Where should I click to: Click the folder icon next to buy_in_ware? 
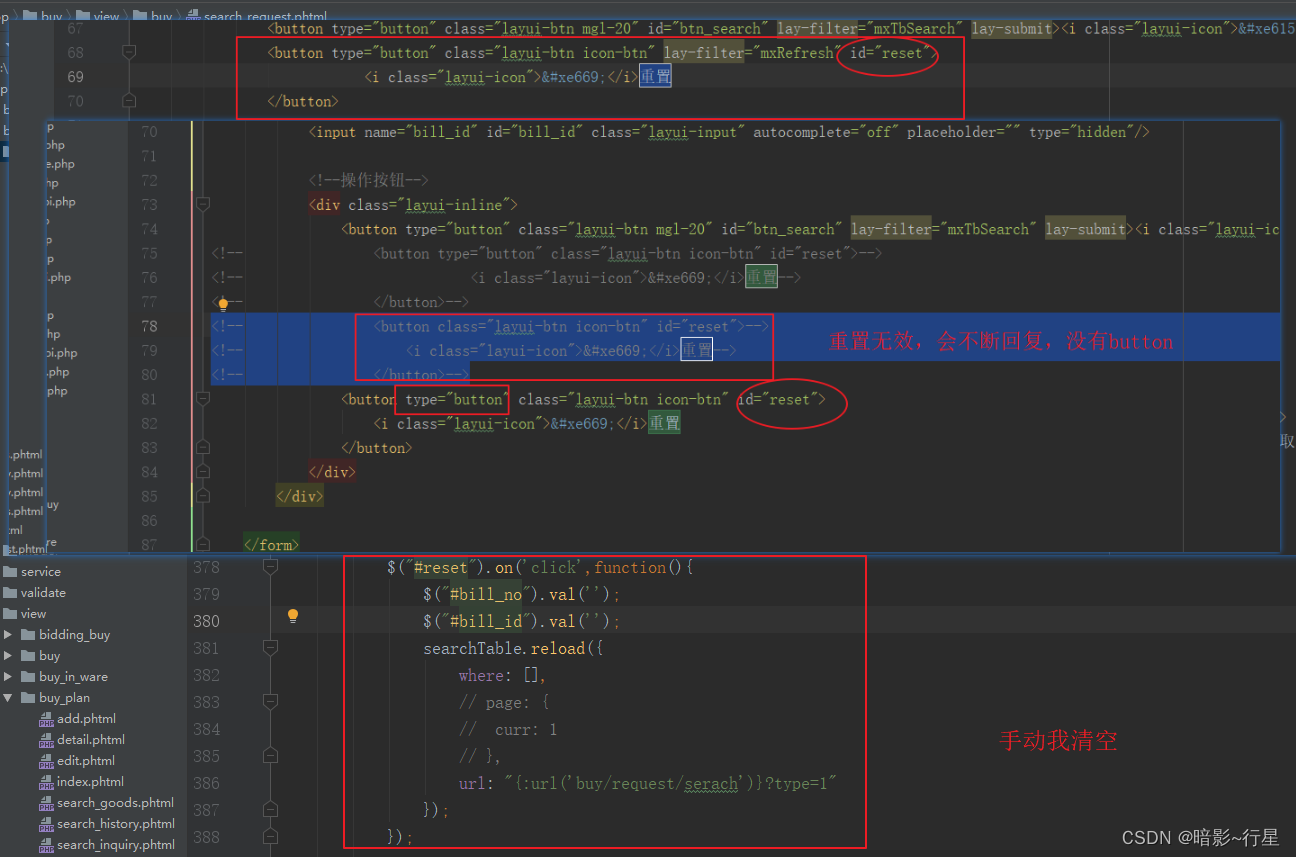(x=28, y=677)
